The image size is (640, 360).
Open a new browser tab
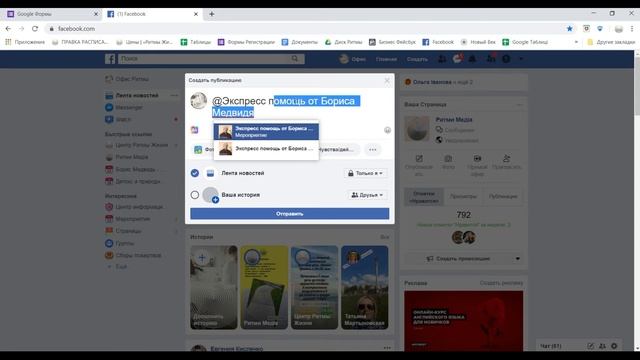pos(211,14)
